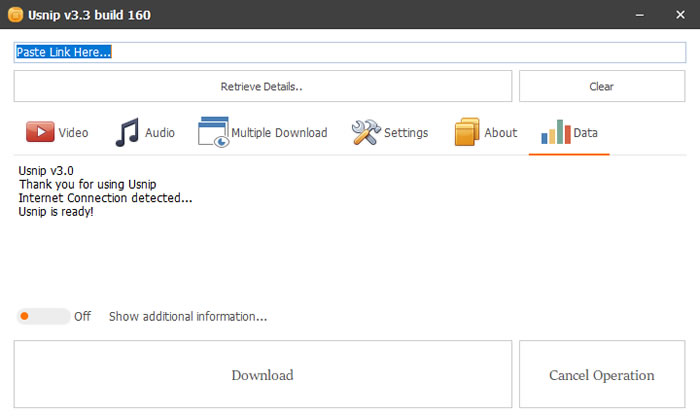Click the Multiple Download window icon
Screen dimensions: 700x416
(213, 132)
